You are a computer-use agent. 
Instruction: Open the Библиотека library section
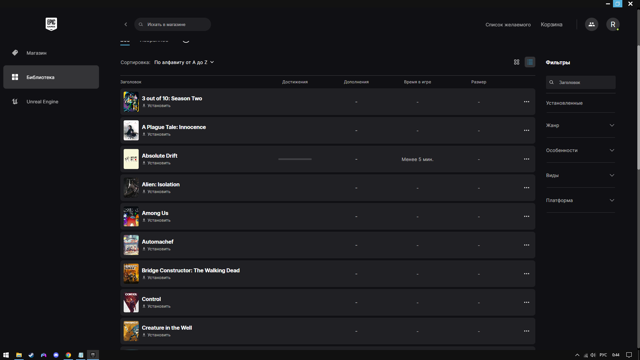[x=51, y=77]
